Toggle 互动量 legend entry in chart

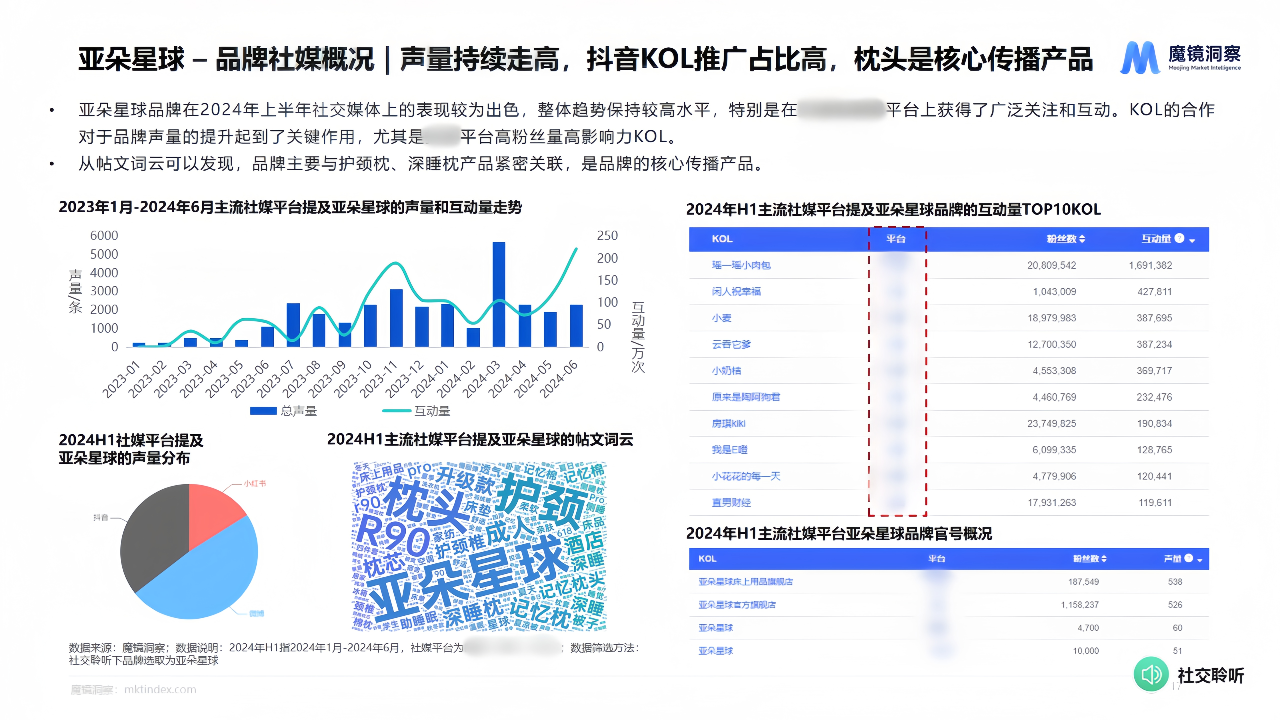coord(417,411)
